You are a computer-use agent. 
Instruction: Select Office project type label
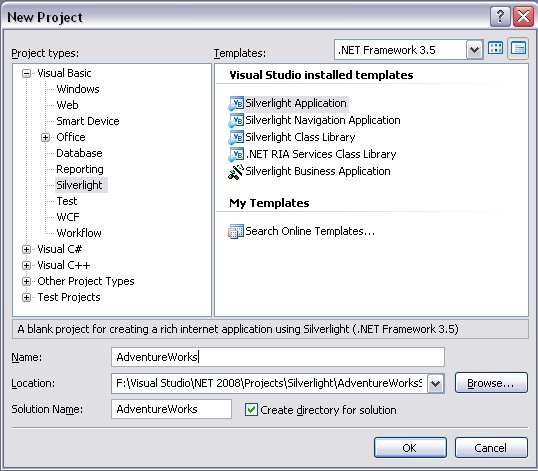71,137
